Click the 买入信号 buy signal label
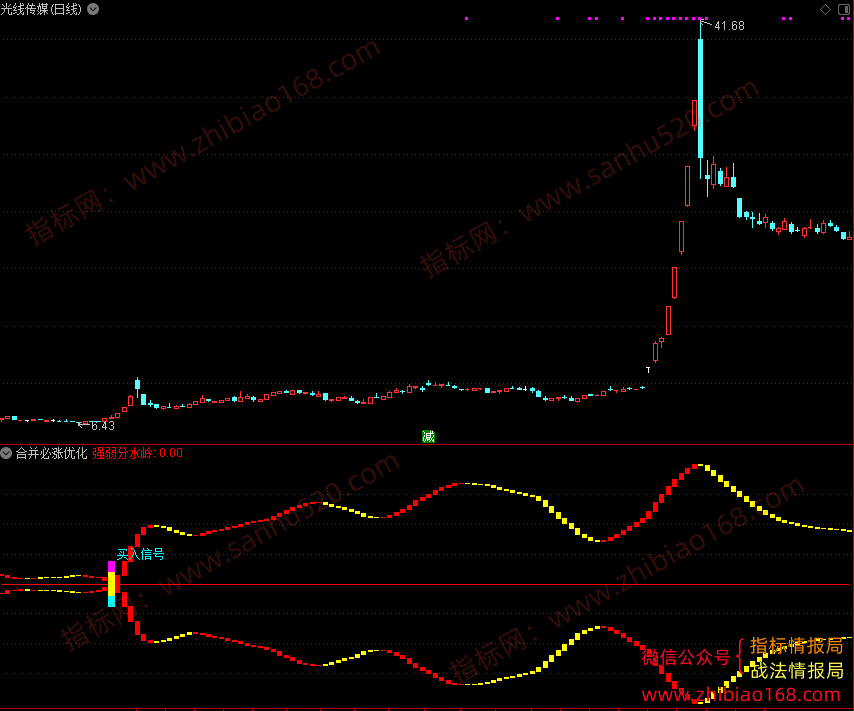Screen dimensions: 854x711 (141, 555)
